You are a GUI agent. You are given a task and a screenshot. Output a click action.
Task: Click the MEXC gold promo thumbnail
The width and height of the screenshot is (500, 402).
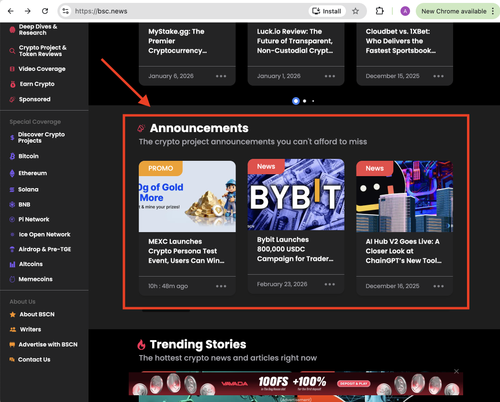click(187, 197)
